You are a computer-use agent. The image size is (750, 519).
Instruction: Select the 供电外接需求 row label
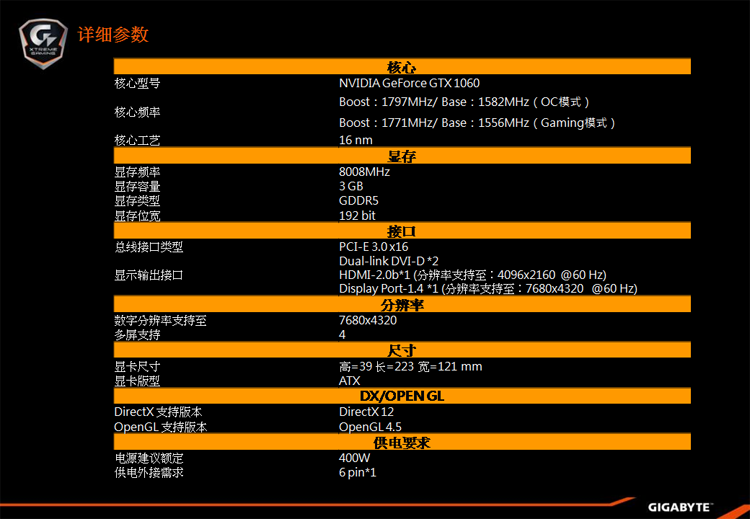tap(149, 473)
